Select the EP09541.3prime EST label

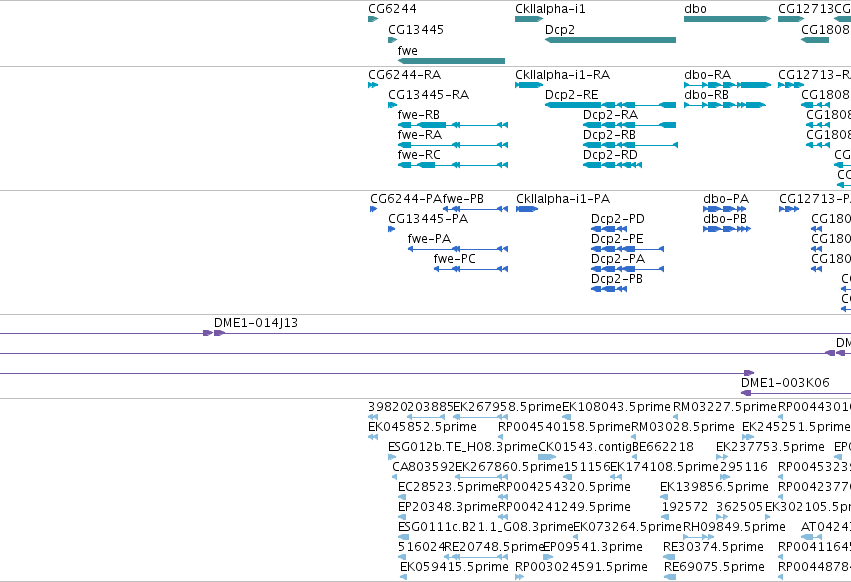click(593, 548)
